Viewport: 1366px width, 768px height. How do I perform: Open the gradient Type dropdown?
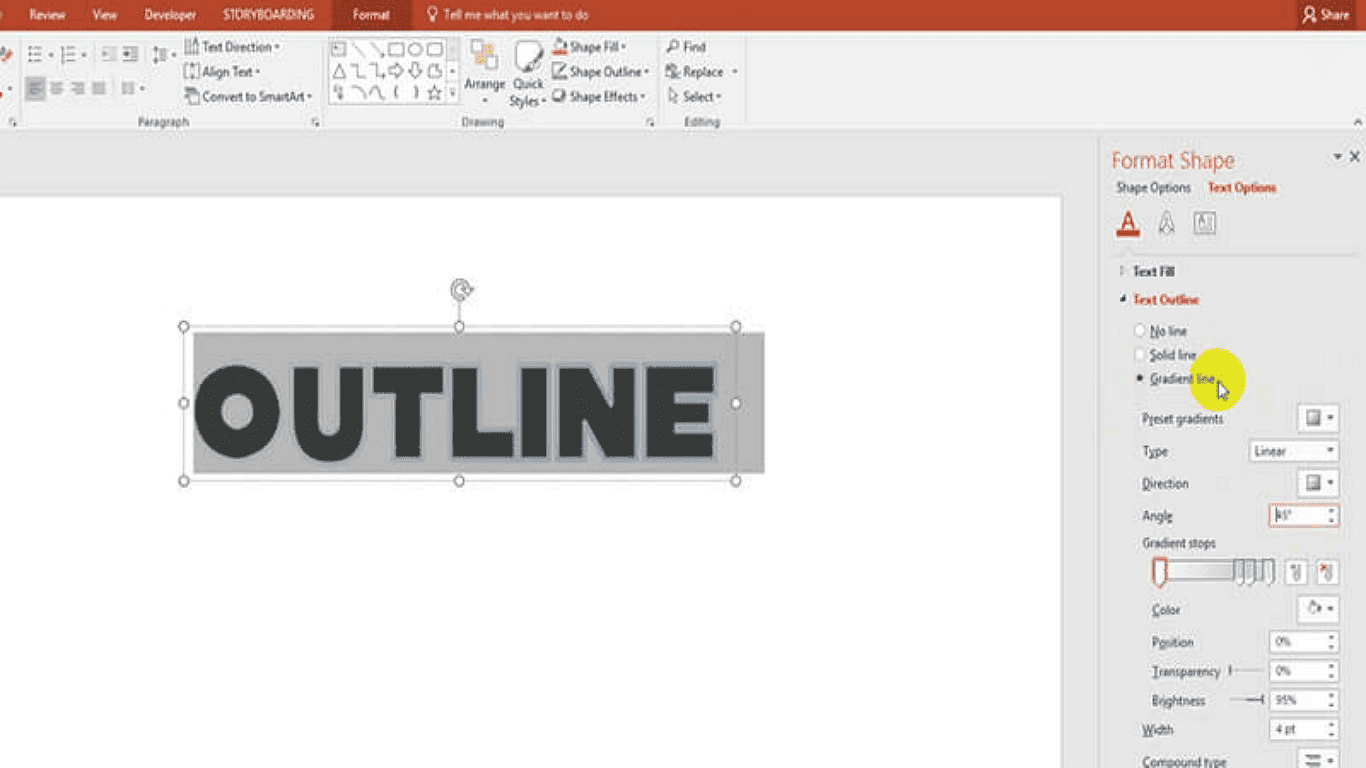1294,451
